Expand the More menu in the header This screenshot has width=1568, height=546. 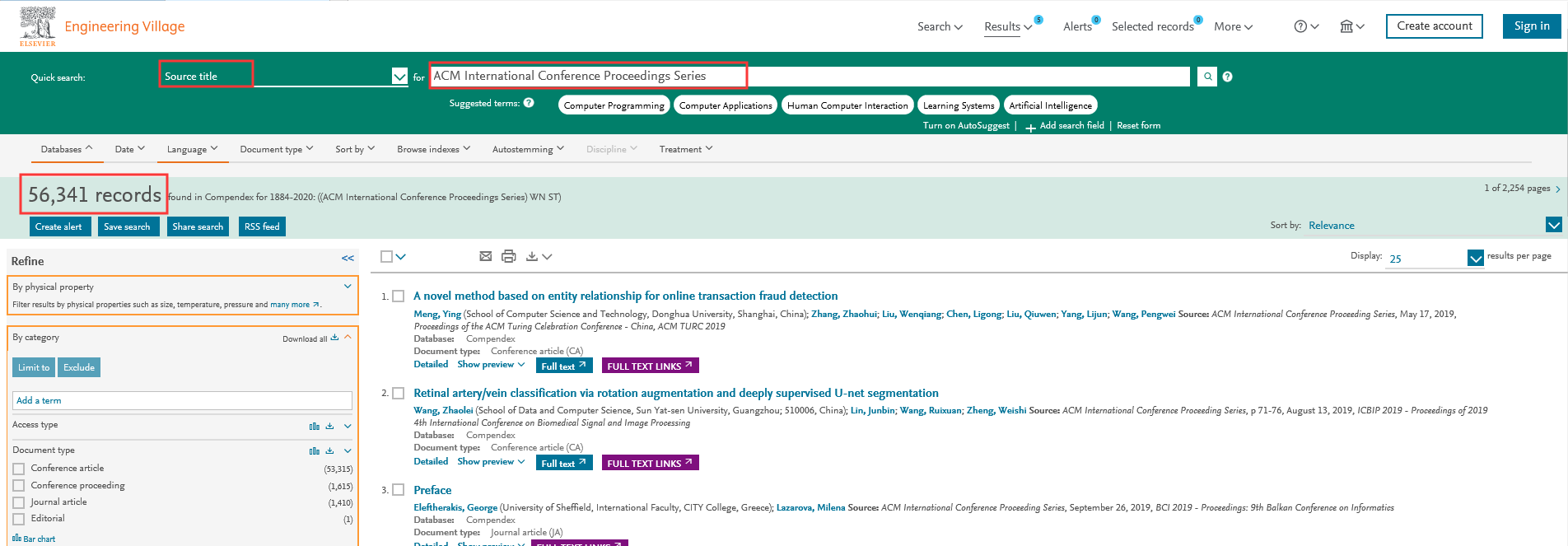pyautogui.click(x=1233, y=26)
